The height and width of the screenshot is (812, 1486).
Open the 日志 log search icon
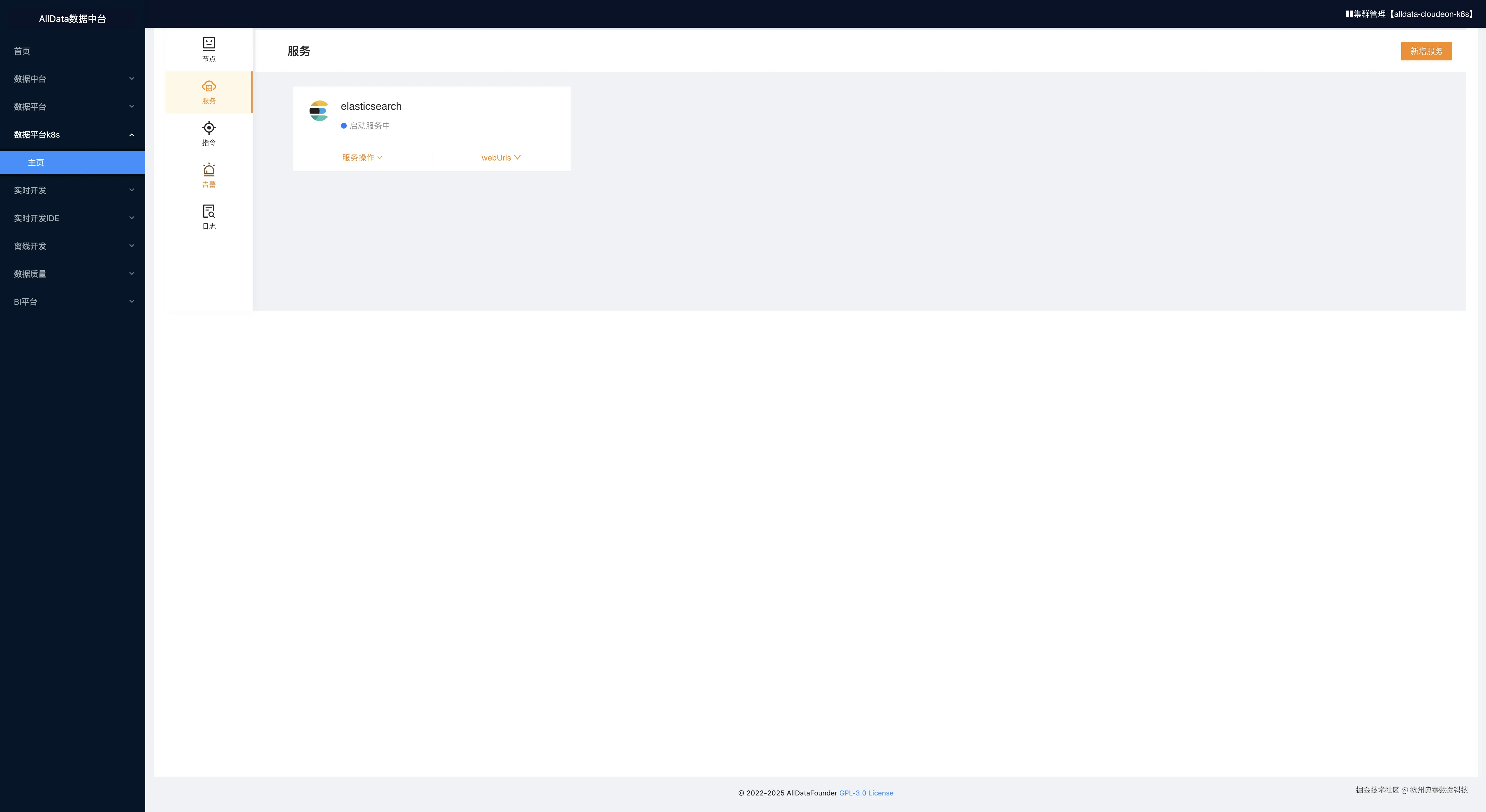[209, 211]
